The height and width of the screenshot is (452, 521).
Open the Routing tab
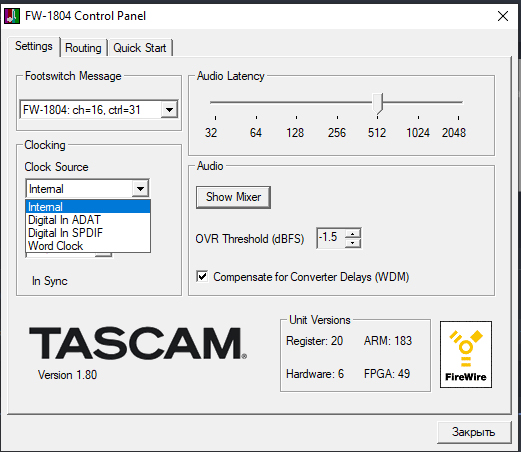click(83, 48)
